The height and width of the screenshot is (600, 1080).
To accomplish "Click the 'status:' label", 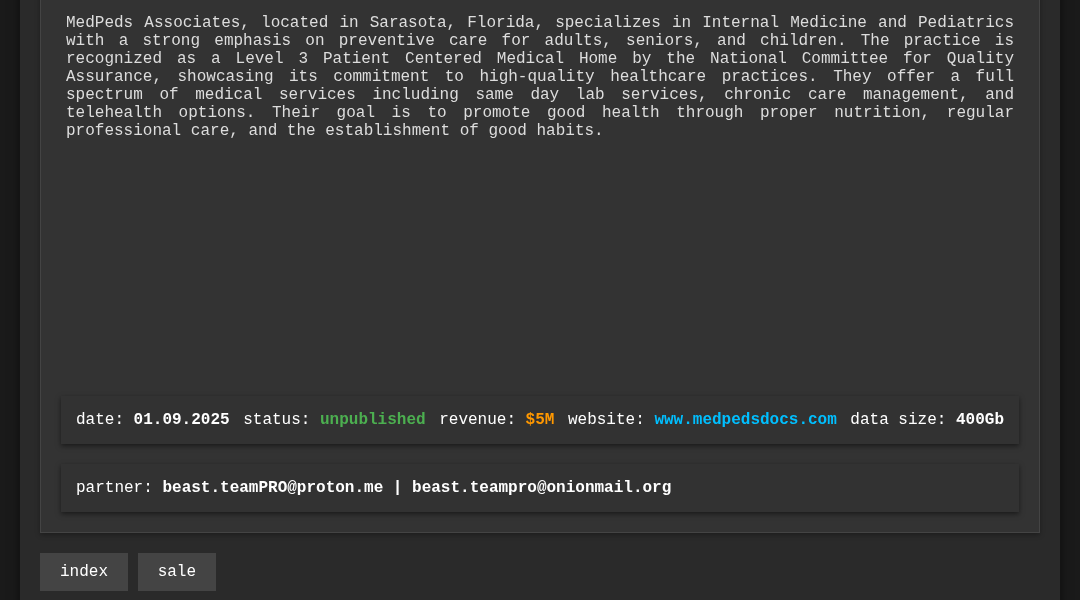I will [276, 420].
